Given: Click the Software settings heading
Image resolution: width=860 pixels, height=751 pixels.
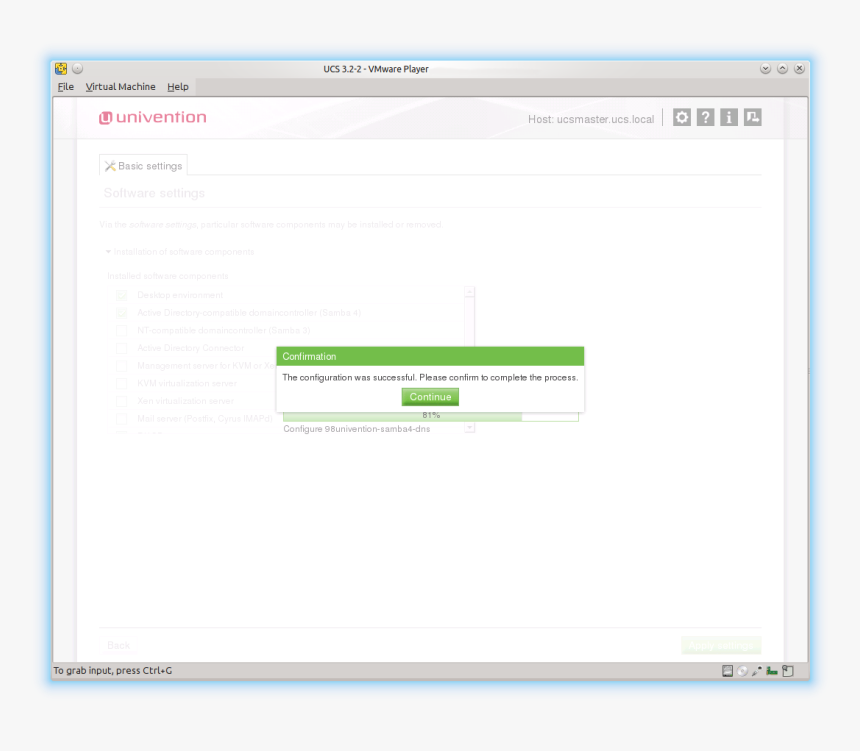Looking at the screenshot, I should click(154, 193).
